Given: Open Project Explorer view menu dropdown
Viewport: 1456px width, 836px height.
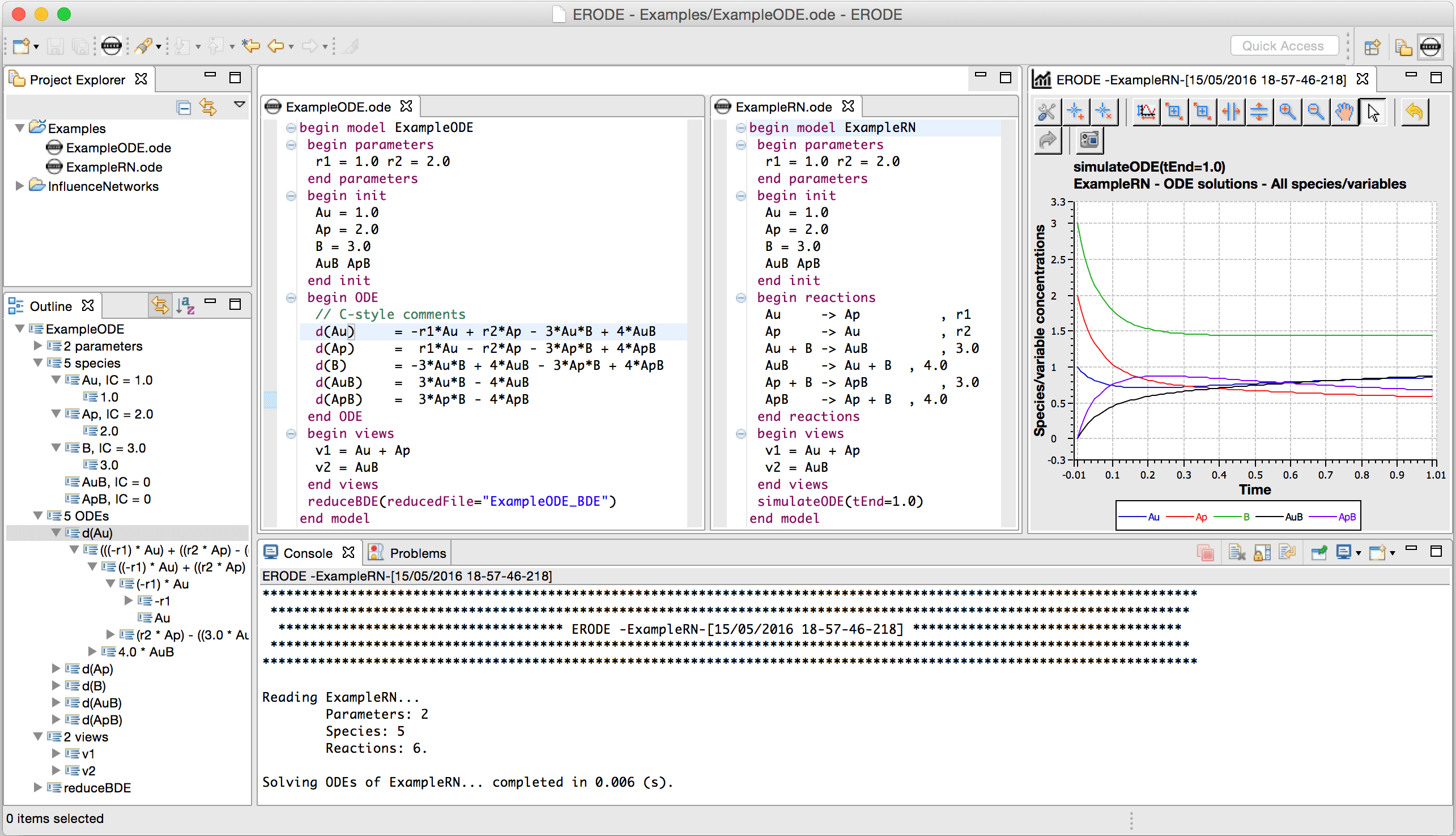Looking at the screenshot, I should 240,105.
